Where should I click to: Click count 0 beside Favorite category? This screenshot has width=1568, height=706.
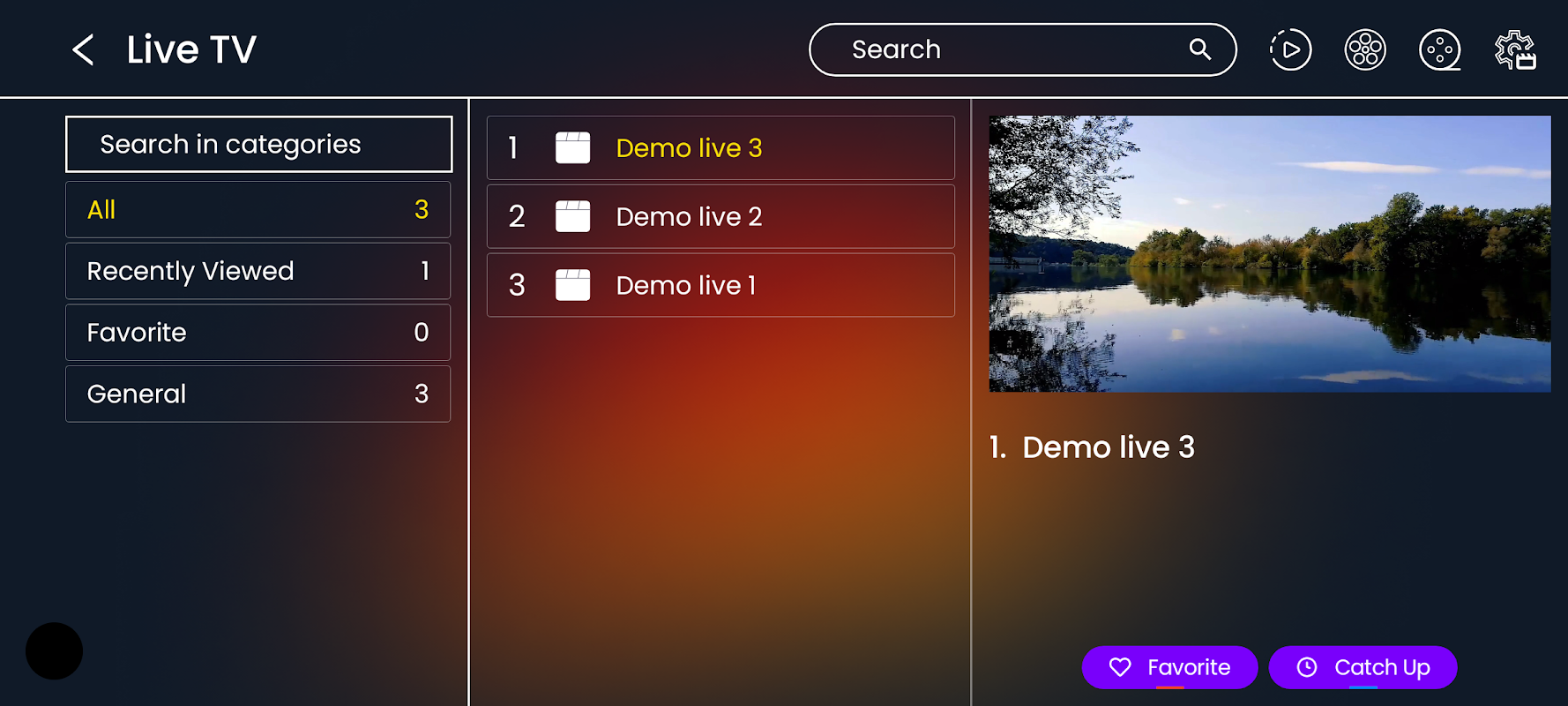pyautogui.click(x=422, y=332)
